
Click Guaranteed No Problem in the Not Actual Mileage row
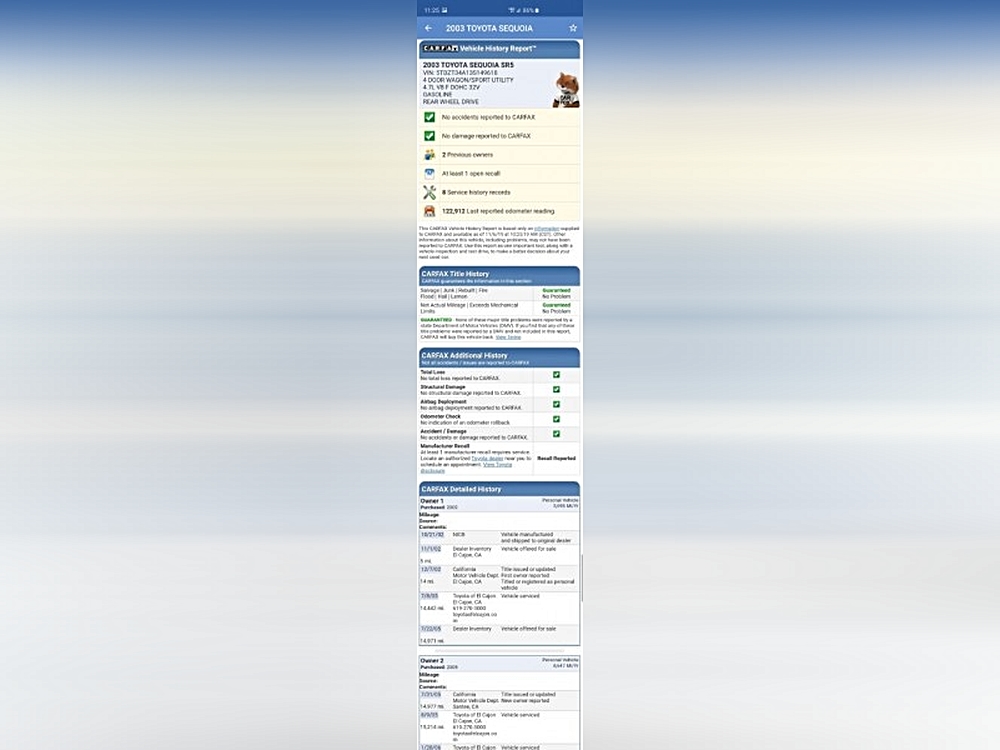[x=556, y=308]
